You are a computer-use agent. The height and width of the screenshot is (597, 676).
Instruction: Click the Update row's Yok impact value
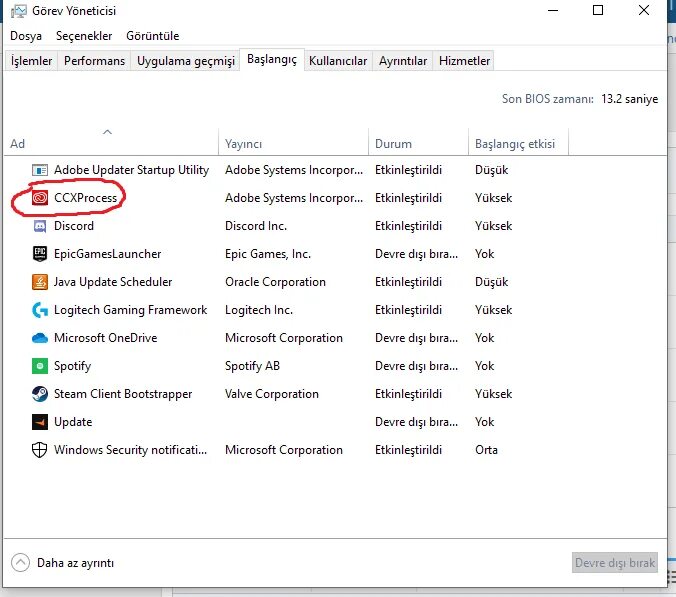pyautogui.click(x=485, y=422)
